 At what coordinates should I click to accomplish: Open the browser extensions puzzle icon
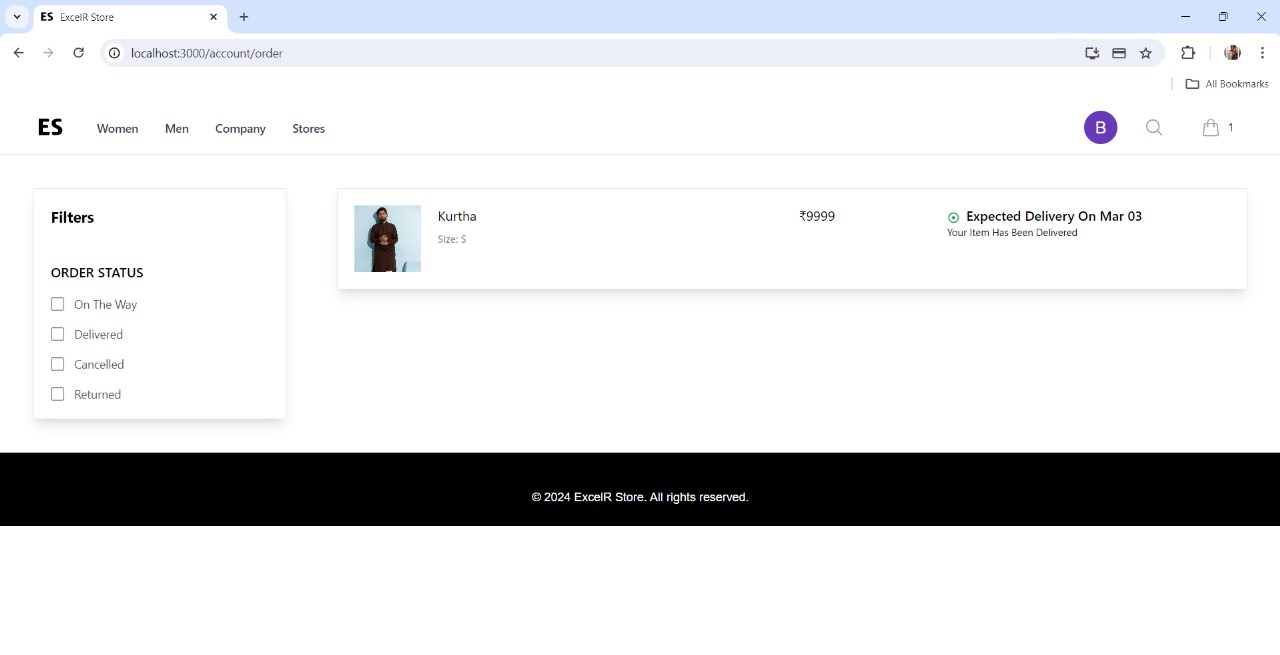1188,53
